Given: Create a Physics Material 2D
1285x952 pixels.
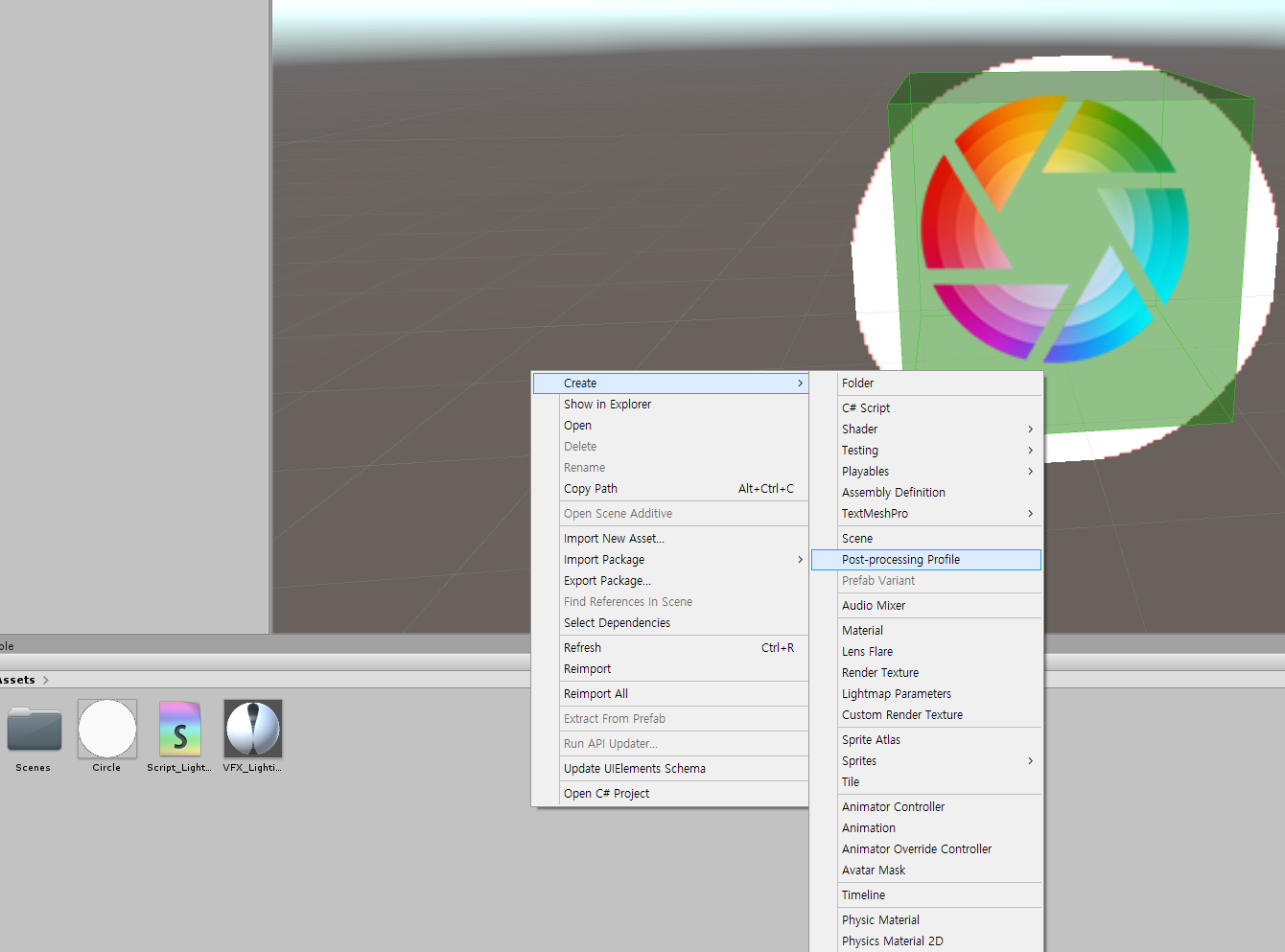Looking at the screenshot, I should (926, 941).
